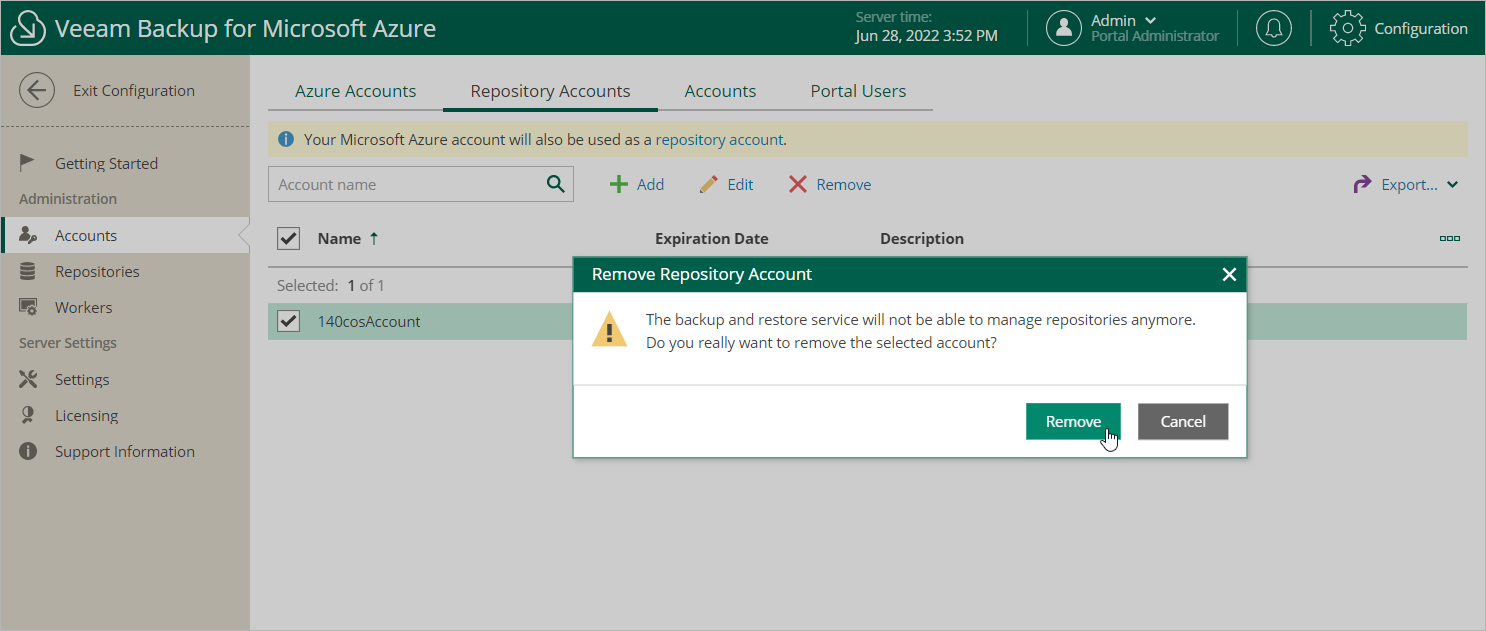Click the red X Remove icon

click(x=797, y=184)
